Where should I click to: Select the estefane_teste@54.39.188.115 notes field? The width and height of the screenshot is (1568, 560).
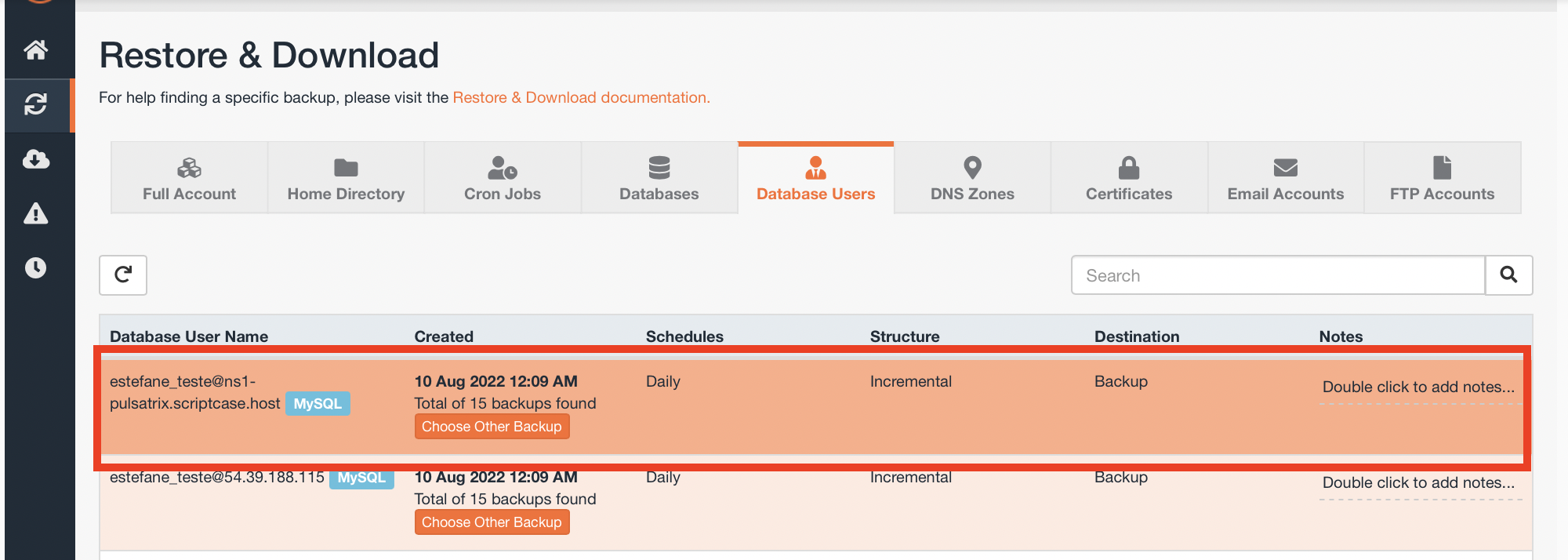tap(1419, 483)
